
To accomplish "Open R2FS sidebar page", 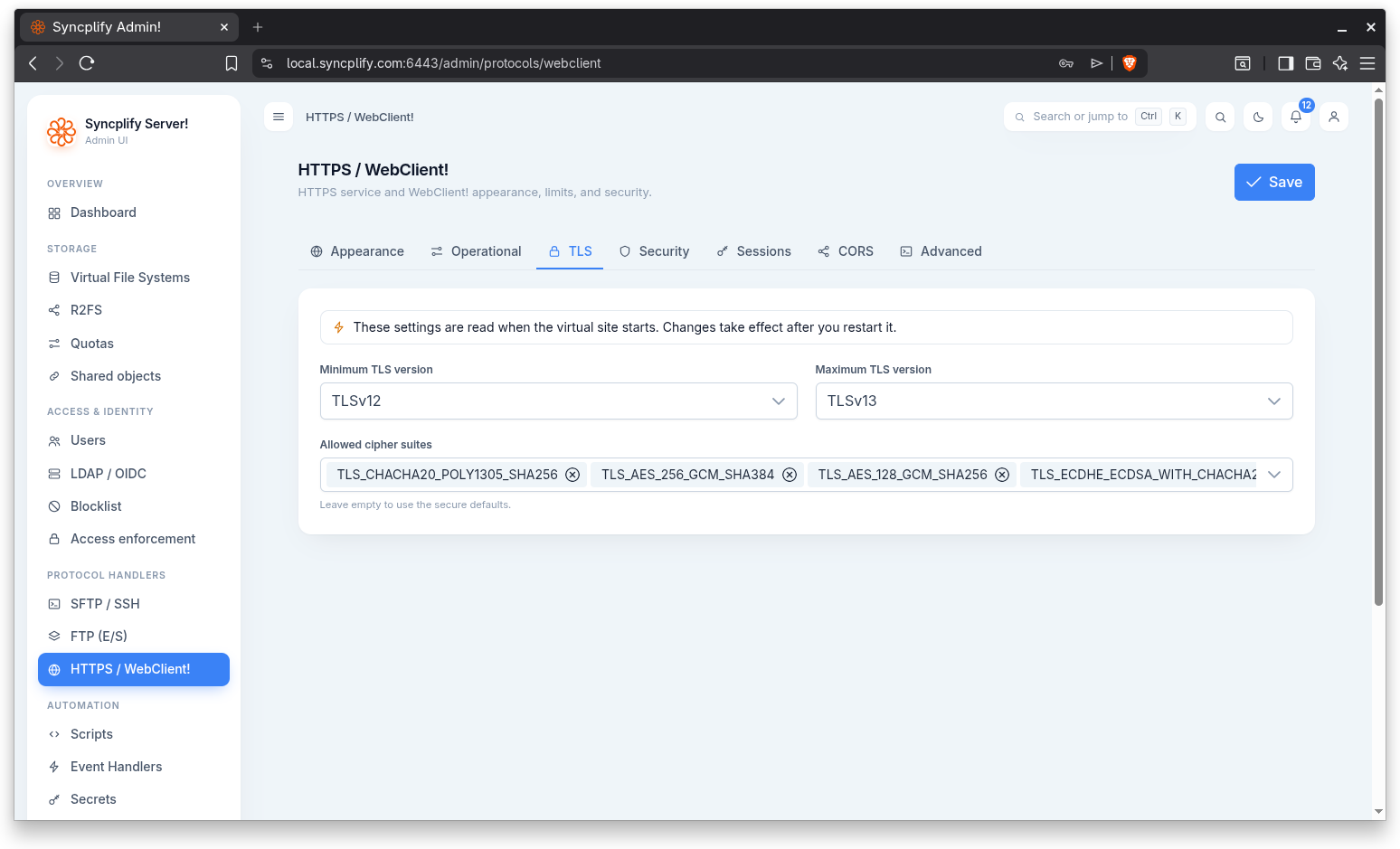I will pyautogui.click(x=134, y=310).
